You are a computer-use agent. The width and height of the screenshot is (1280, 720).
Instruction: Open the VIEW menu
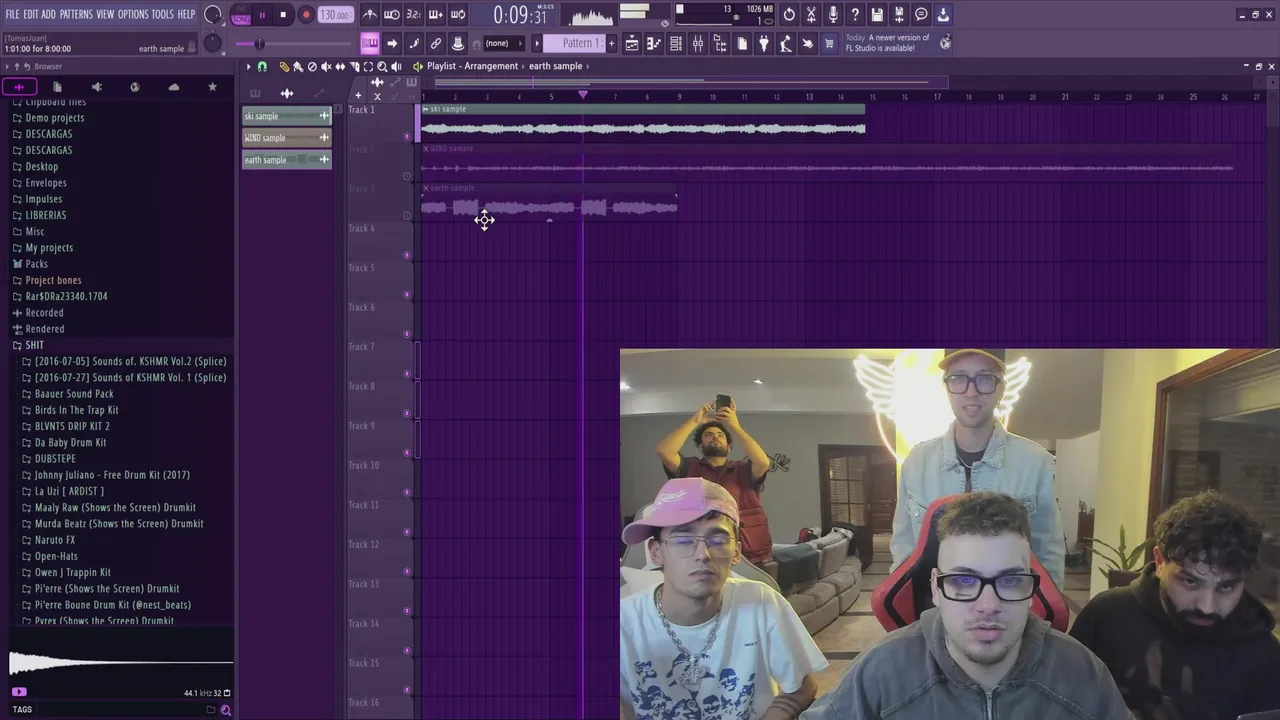tap(105, 14)
